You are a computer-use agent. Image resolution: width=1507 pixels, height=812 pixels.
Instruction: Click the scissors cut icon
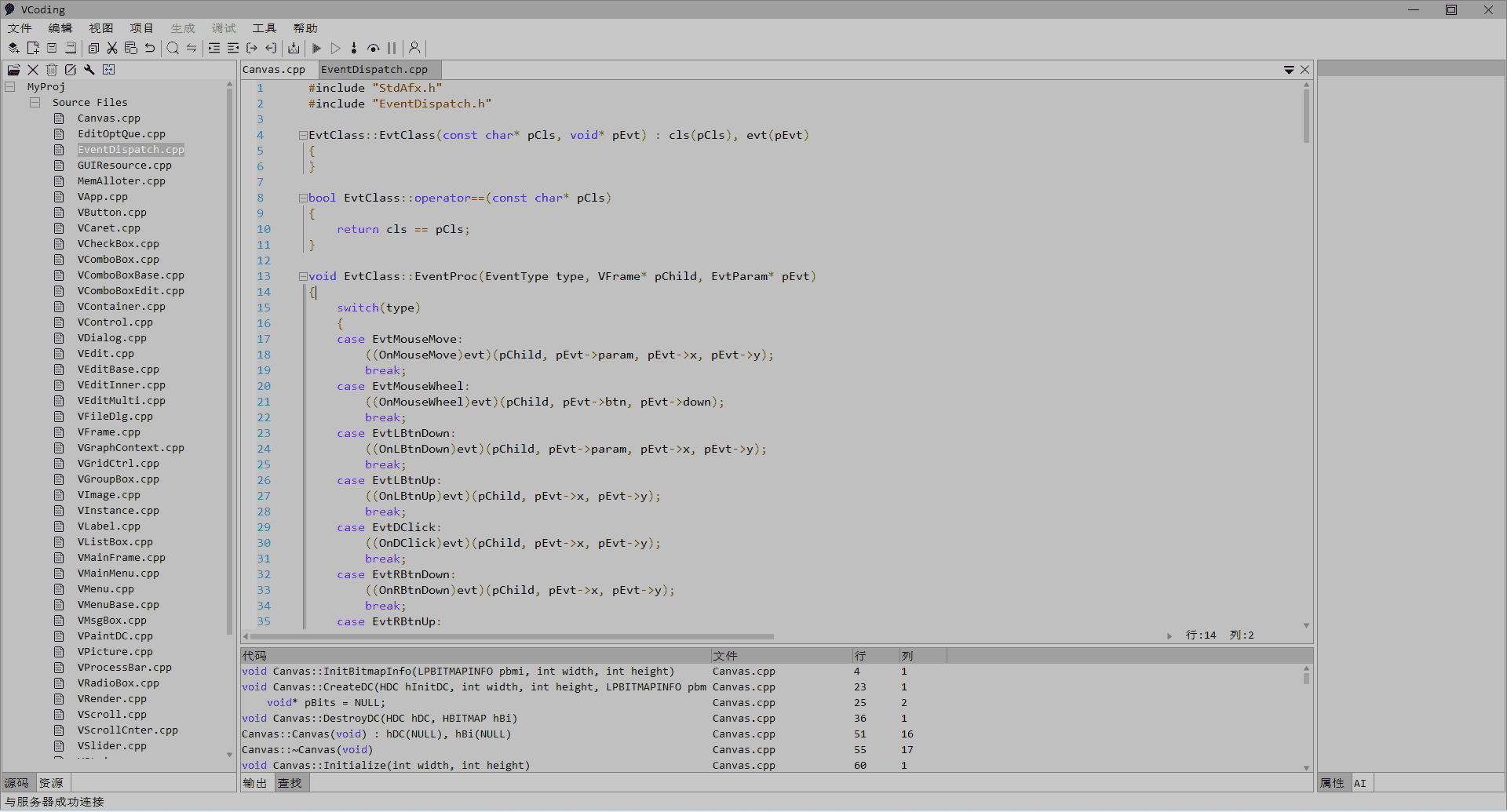pyautogui.click(x=112, y=48)
